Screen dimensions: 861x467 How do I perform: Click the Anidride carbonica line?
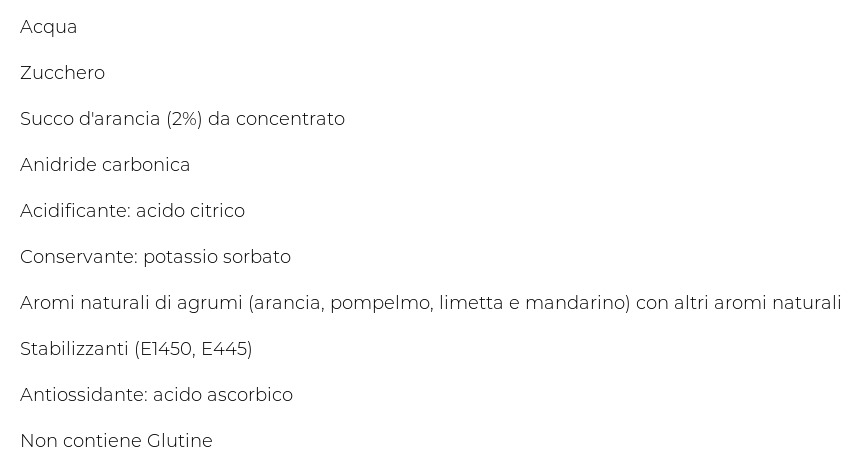pyautogui.click(x=105, y=165)
